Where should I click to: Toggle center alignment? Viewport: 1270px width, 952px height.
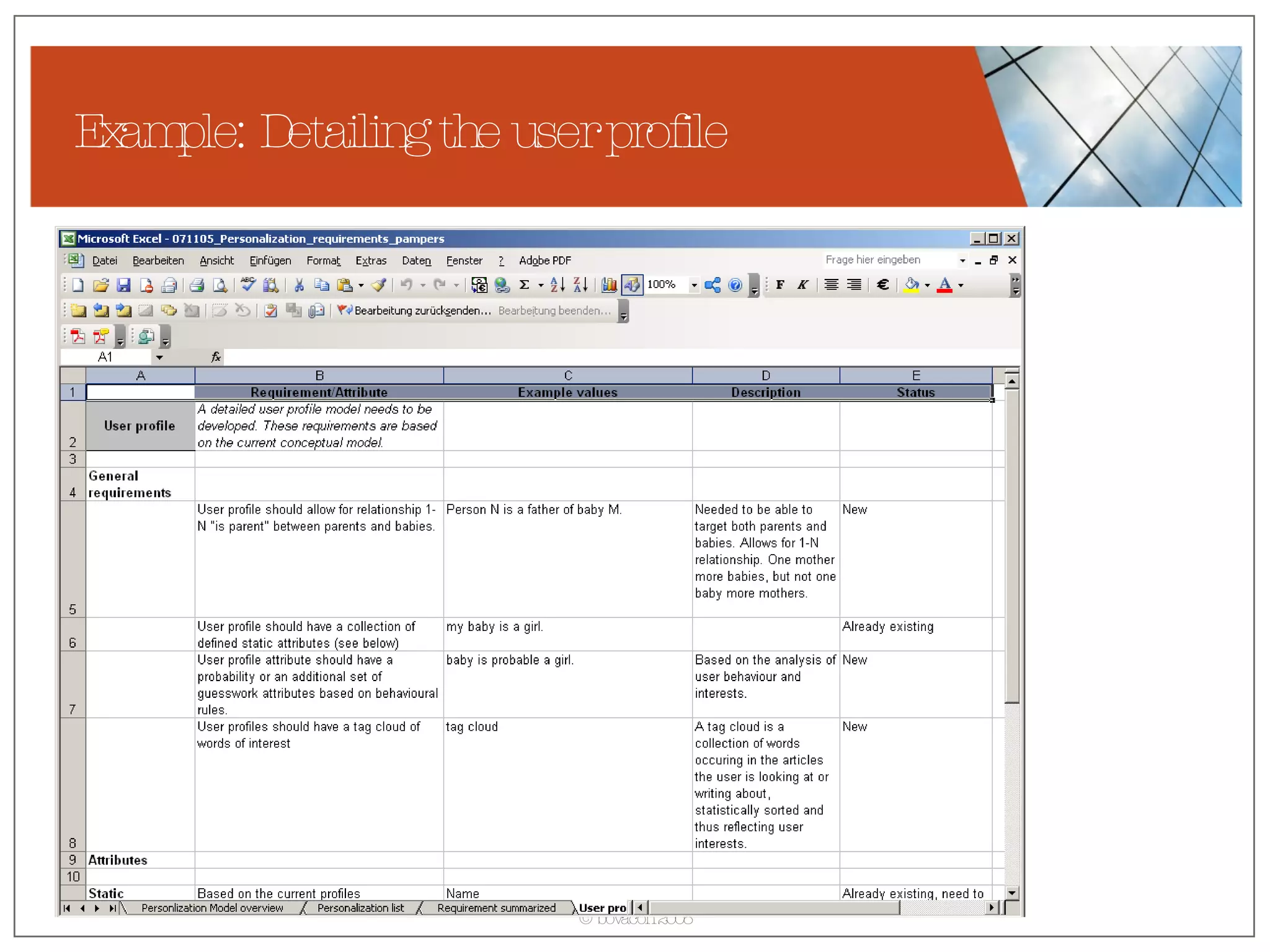point(832,285)
